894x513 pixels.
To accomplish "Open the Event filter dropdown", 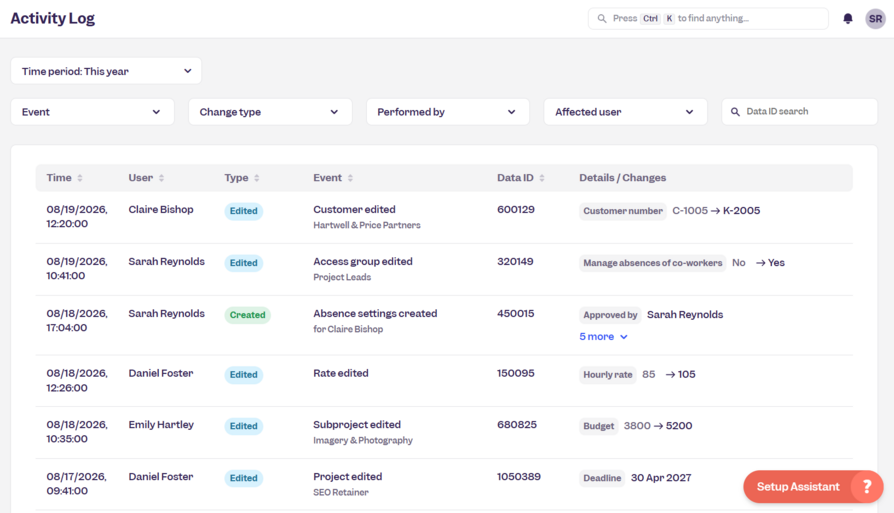I will coord(92,112).
